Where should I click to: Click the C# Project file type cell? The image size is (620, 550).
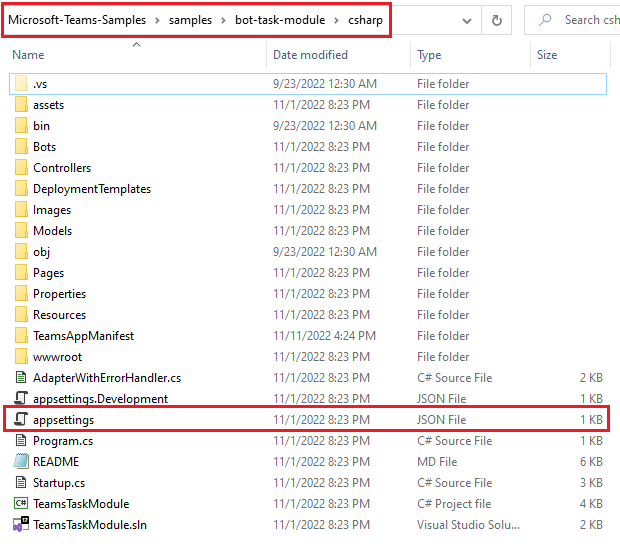click(x=454, y=504)
